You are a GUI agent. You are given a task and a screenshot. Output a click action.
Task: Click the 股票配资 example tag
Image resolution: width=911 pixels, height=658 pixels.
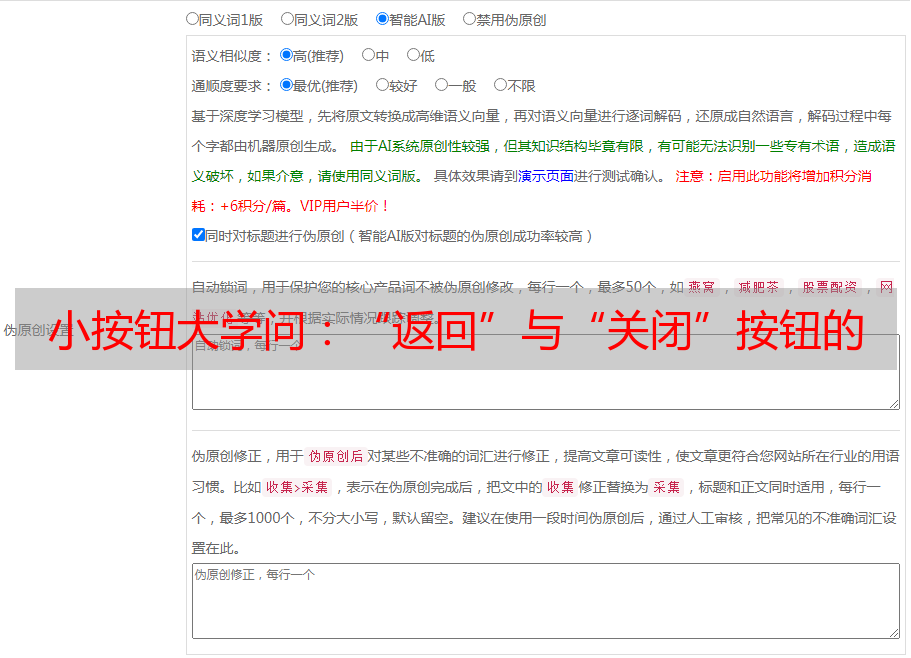pyautogui.click(x=830, y=287)
